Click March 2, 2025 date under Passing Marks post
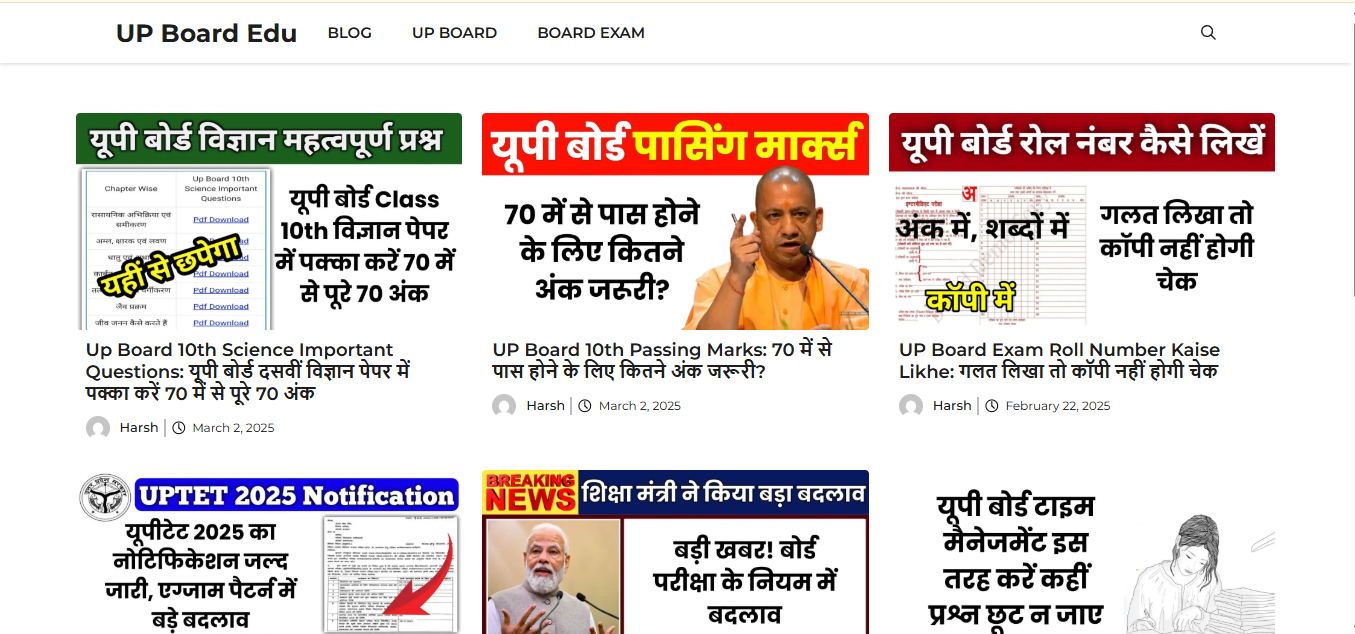The image size is (1355, 634). [640, 406]
